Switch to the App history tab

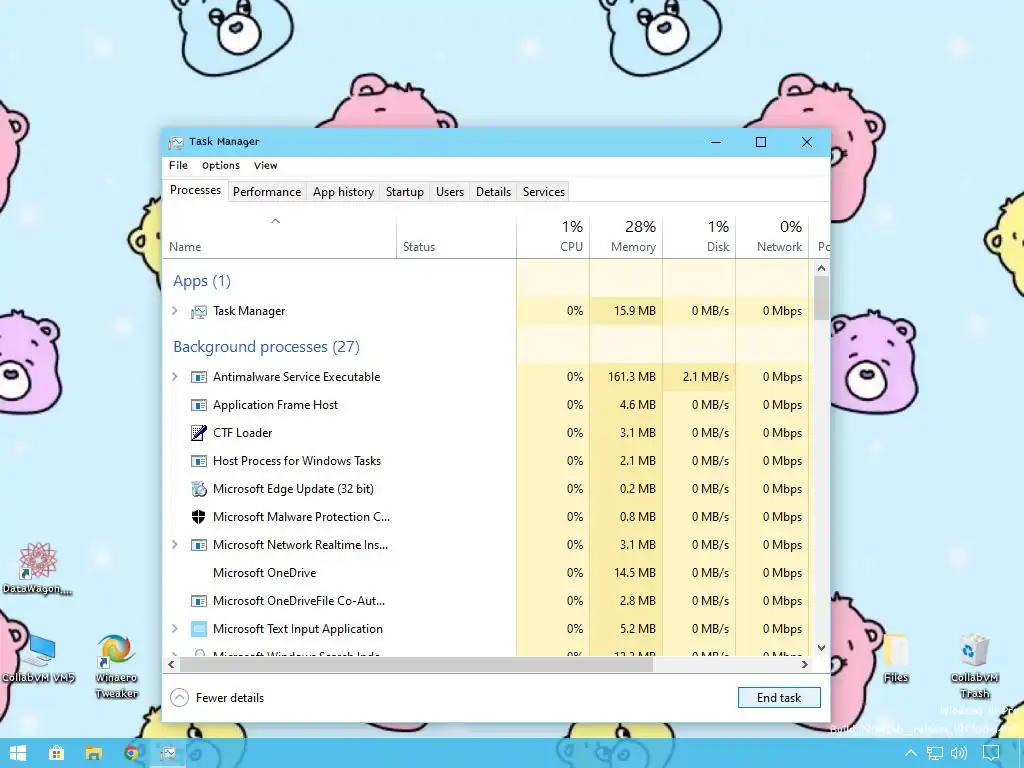(344, 192)
